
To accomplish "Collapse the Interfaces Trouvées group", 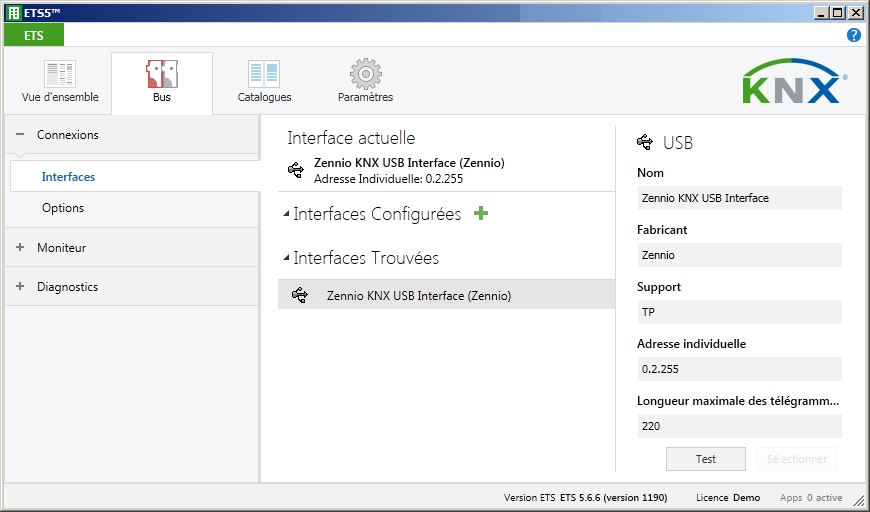I will coord(286,257).
